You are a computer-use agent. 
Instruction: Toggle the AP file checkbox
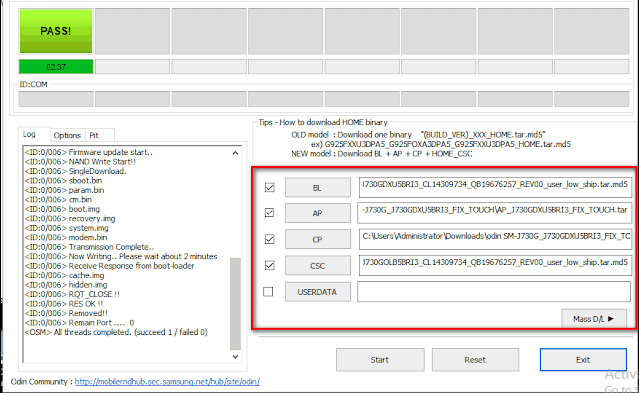[269, 213]
